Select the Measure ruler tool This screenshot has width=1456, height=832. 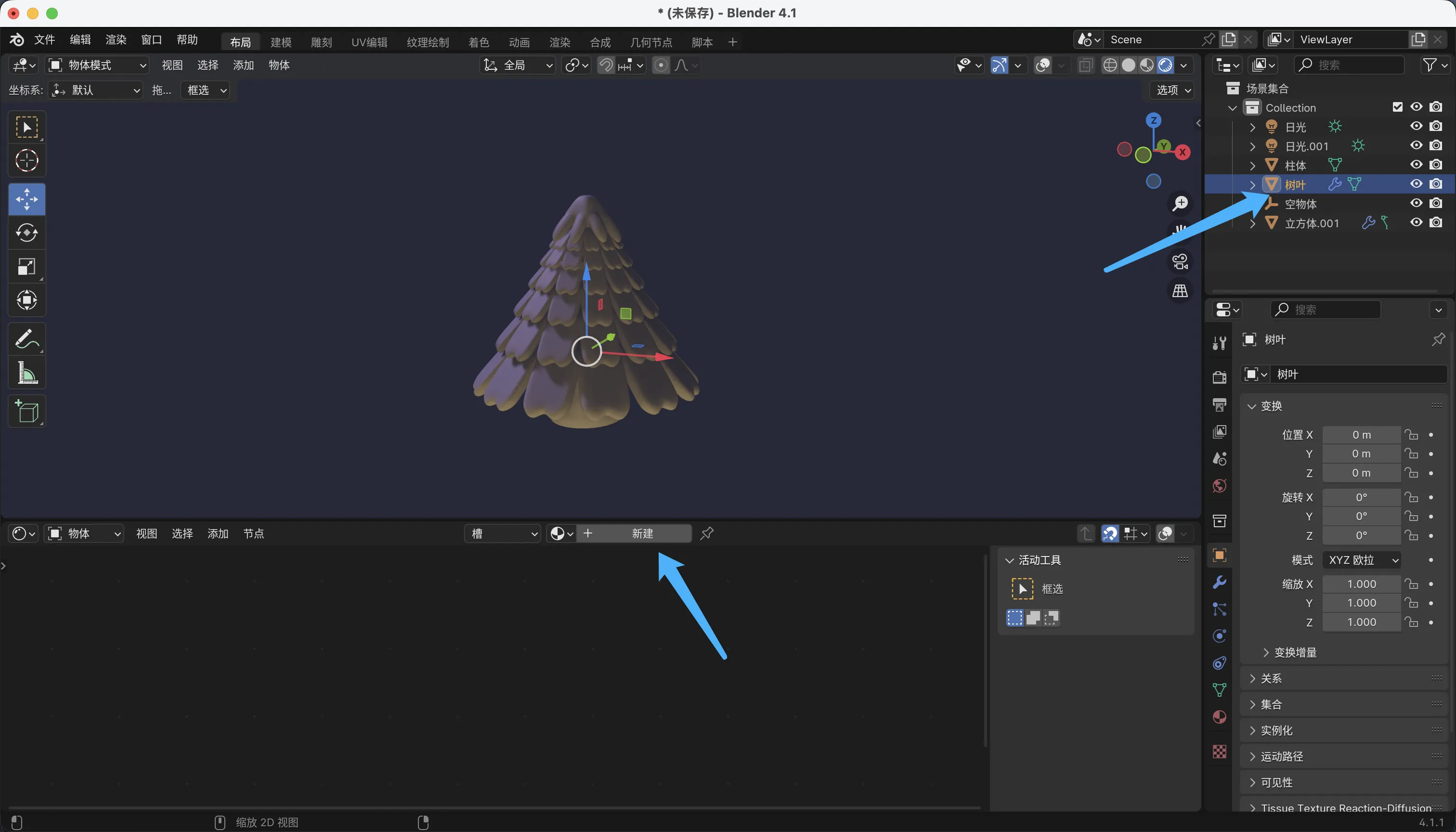point(27,373)
